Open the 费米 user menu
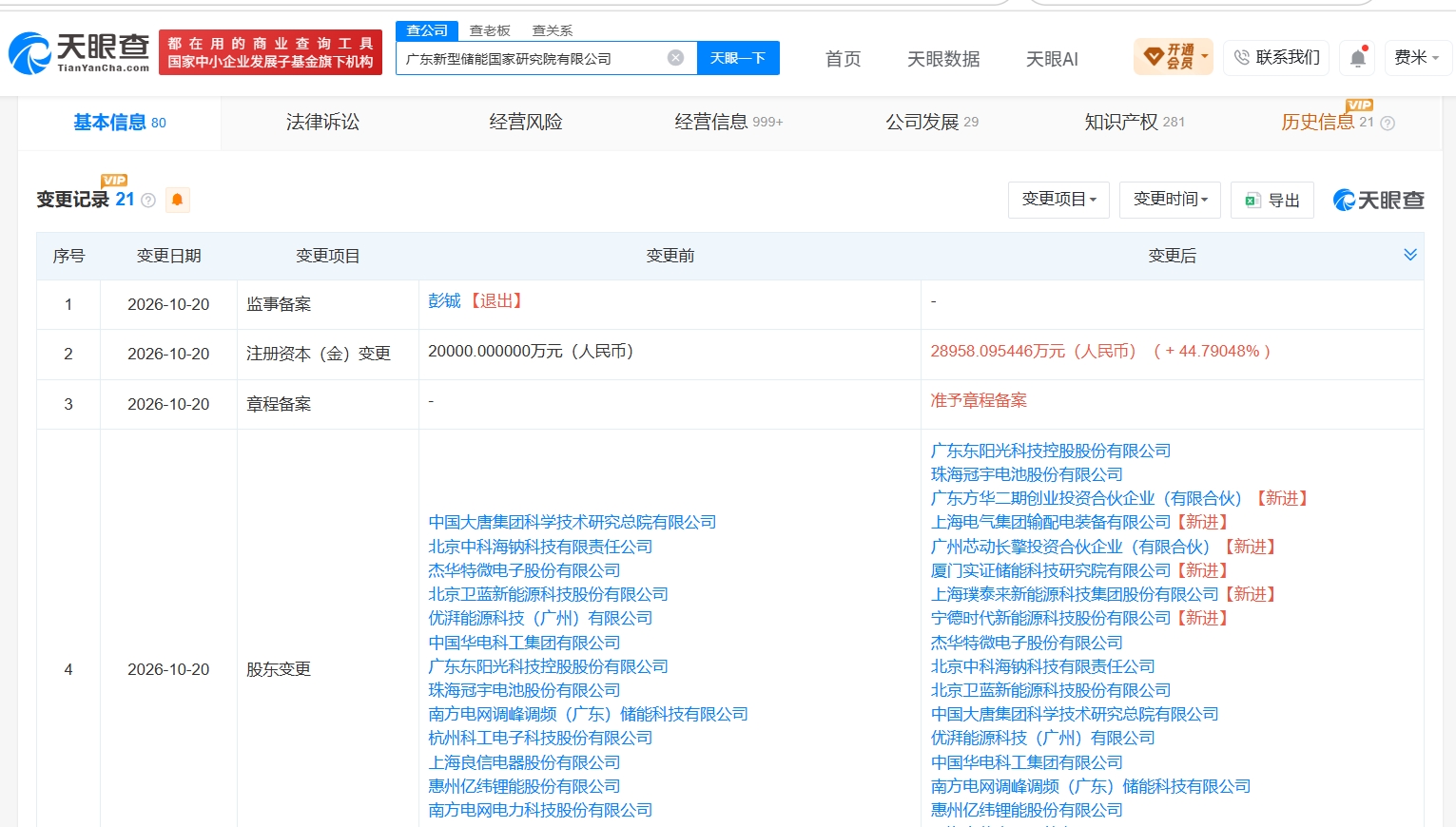Viewport: 1456px width, 827px height. pos(1417,58)
